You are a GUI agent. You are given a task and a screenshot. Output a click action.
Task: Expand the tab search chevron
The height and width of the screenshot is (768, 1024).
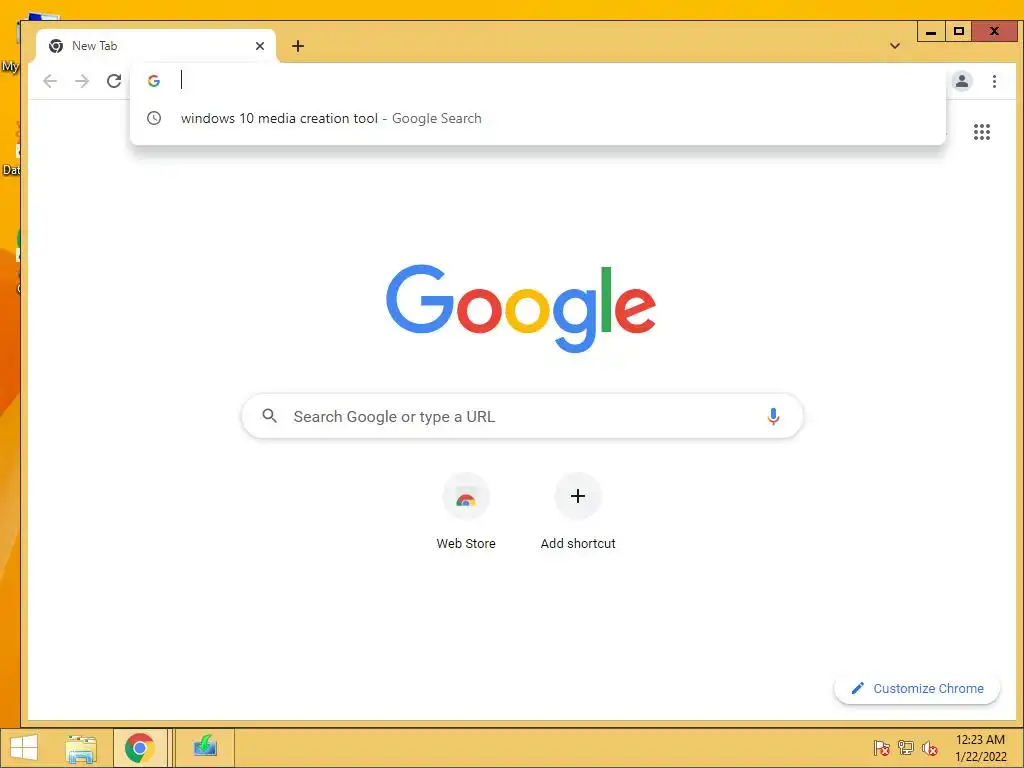(x=895, y=46)
